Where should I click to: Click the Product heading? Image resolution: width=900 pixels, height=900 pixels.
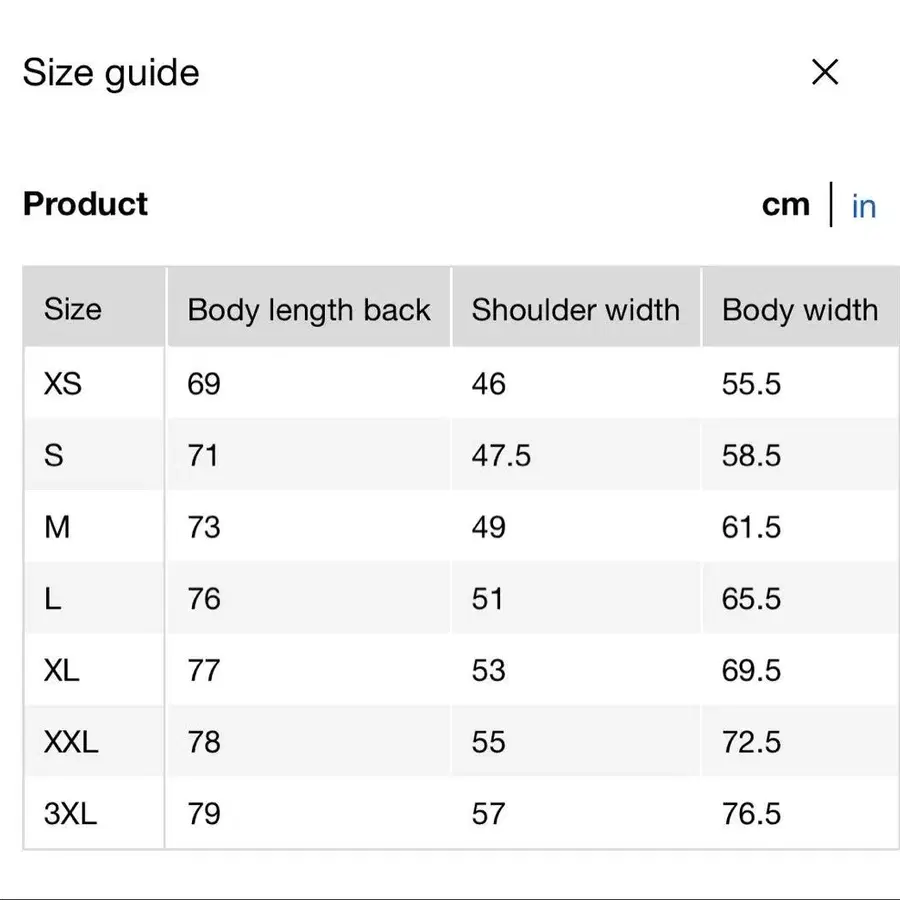[85, 204]
